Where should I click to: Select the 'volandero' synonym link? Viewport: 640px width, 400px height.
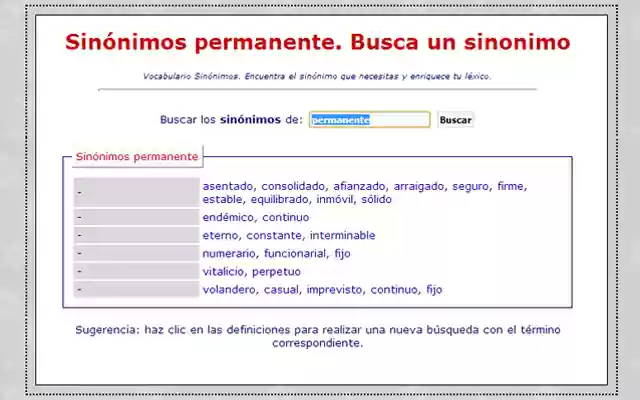229,289
